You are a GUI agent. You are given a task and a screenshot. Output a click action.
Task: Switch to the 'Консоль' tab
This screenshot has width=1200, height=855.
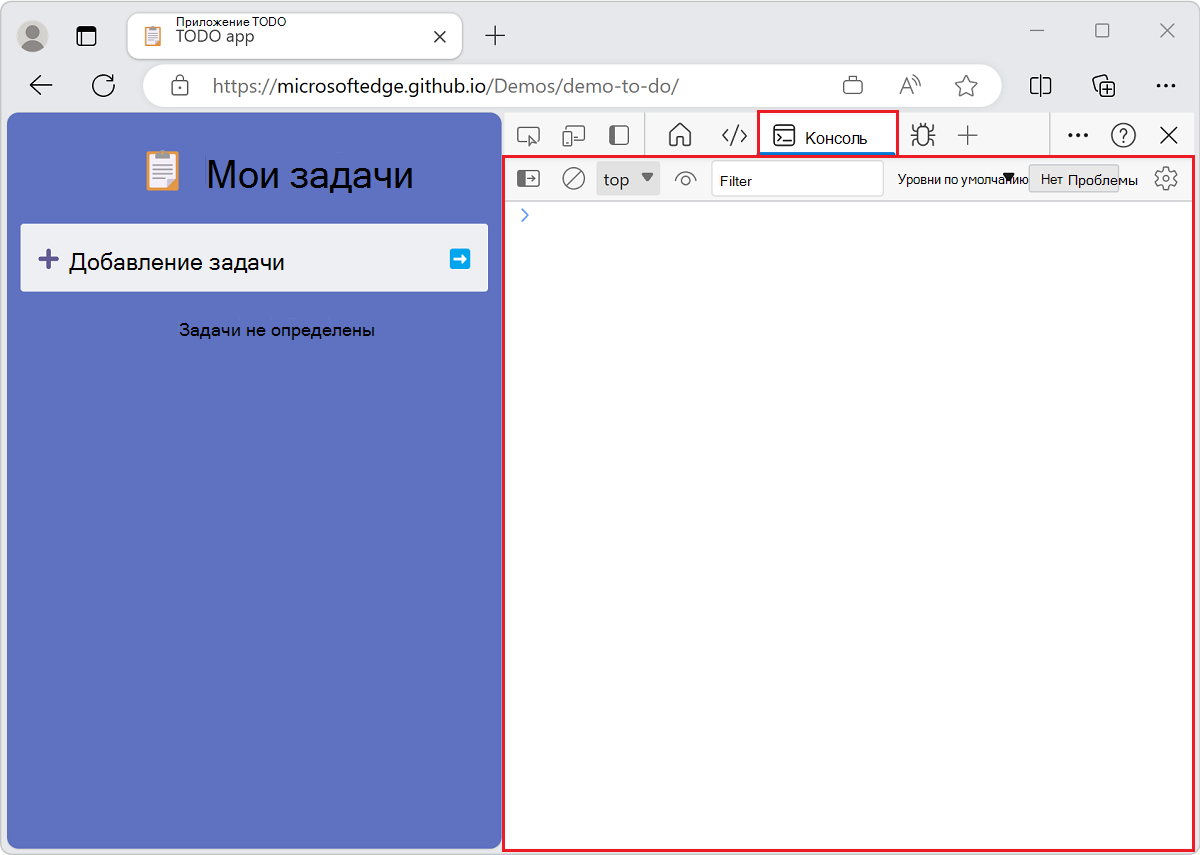click(x=827, y=135)
